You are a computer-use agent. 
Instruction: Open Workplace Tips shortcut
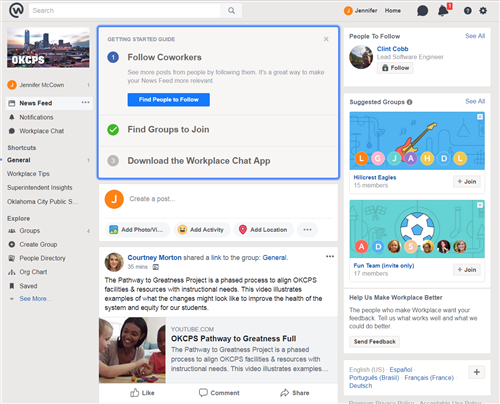(x=28, y=174)
